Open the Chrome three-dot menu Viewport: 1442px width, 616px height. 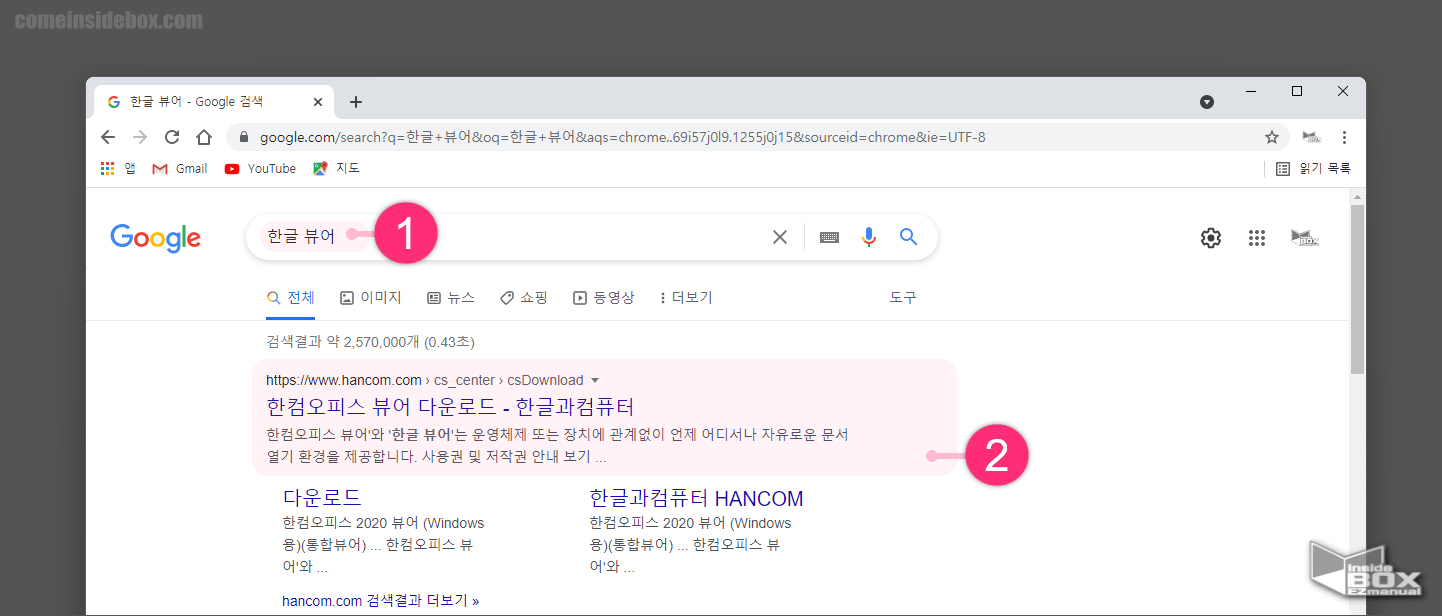click(x=1344, y=137)
